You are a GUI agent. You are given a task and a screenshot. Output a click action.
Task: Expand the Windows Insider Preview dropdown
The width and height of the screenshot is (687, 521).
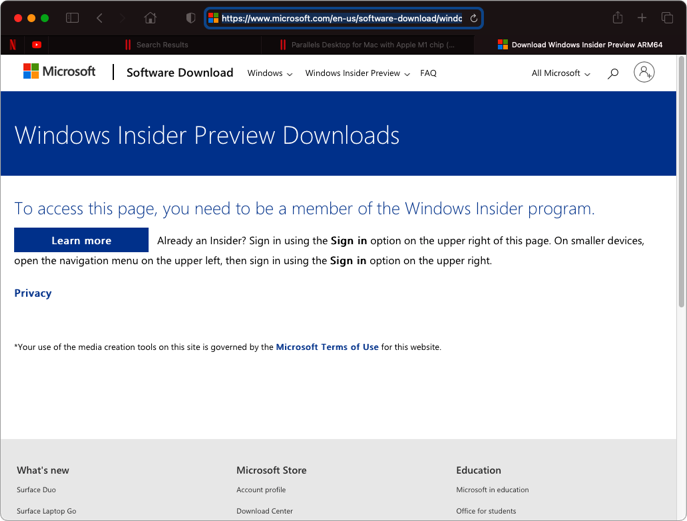pyautogui.click(x=358, y=73)
